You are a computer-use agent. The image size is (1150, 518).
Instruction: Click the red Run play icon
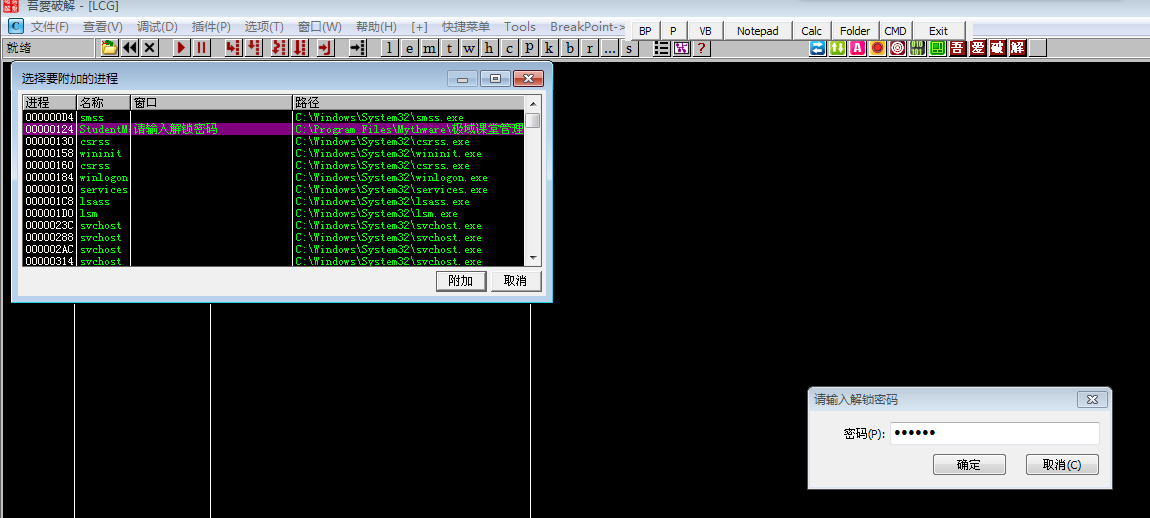[182, 48]
